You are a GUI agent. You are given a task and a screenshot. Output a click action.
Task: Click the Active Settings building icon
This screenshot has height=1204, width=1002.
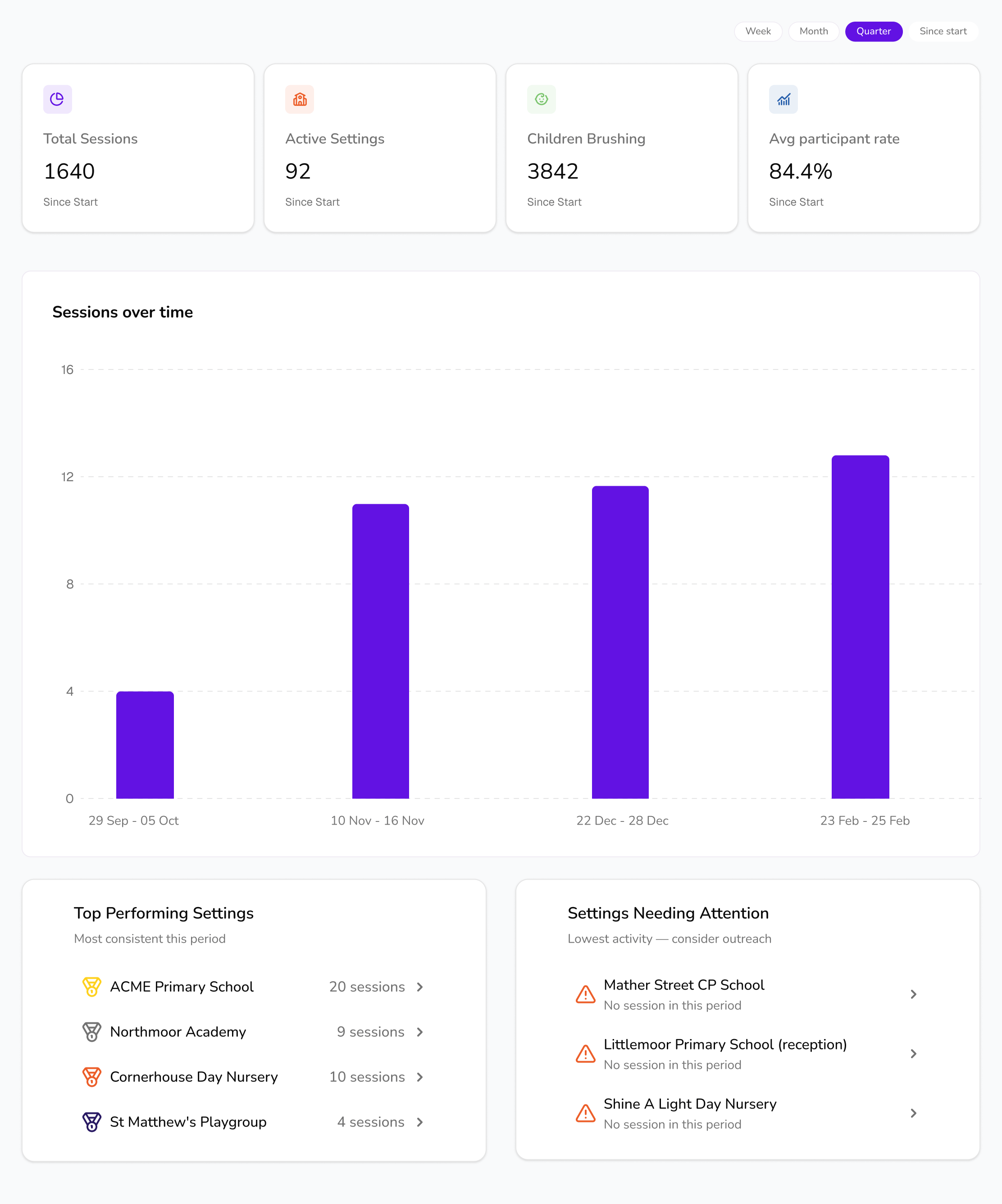click(299, 99)
